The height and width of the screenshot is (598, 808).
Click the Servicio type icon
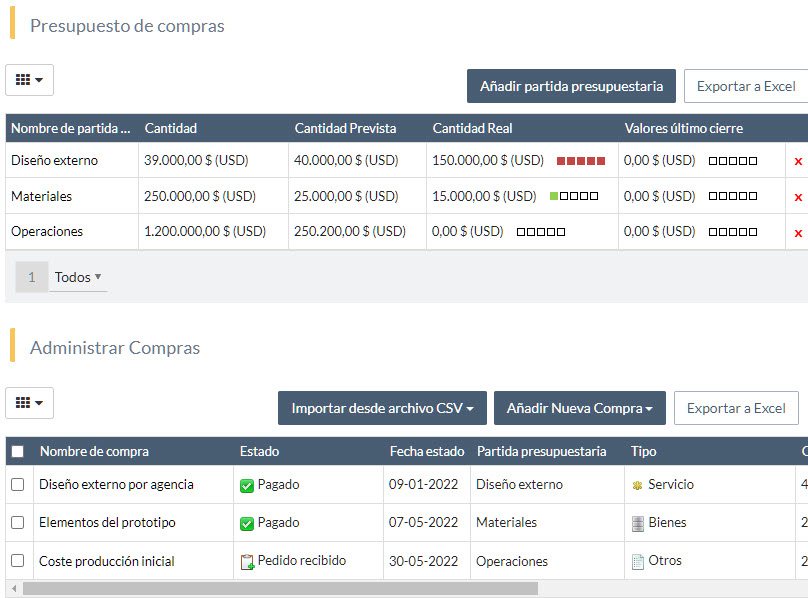point(637,485)
